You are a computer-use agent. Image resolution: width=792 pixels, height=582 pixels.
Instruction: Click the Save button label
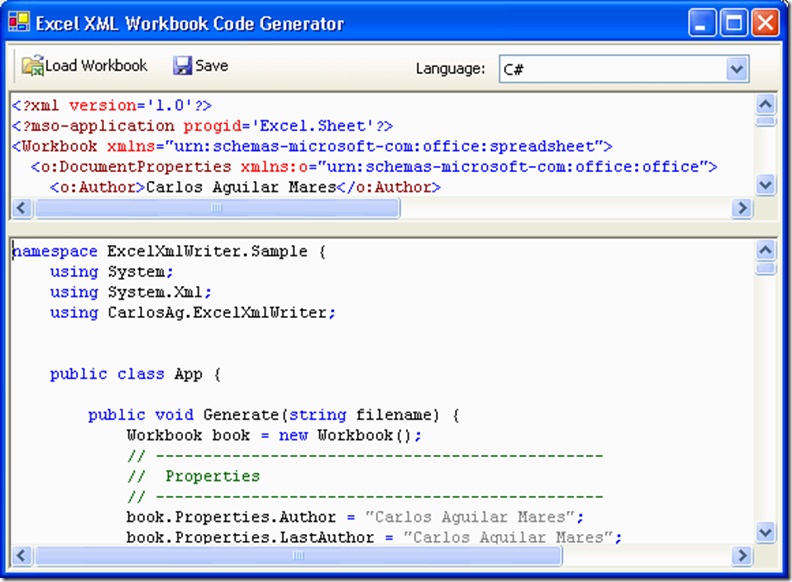212,66
